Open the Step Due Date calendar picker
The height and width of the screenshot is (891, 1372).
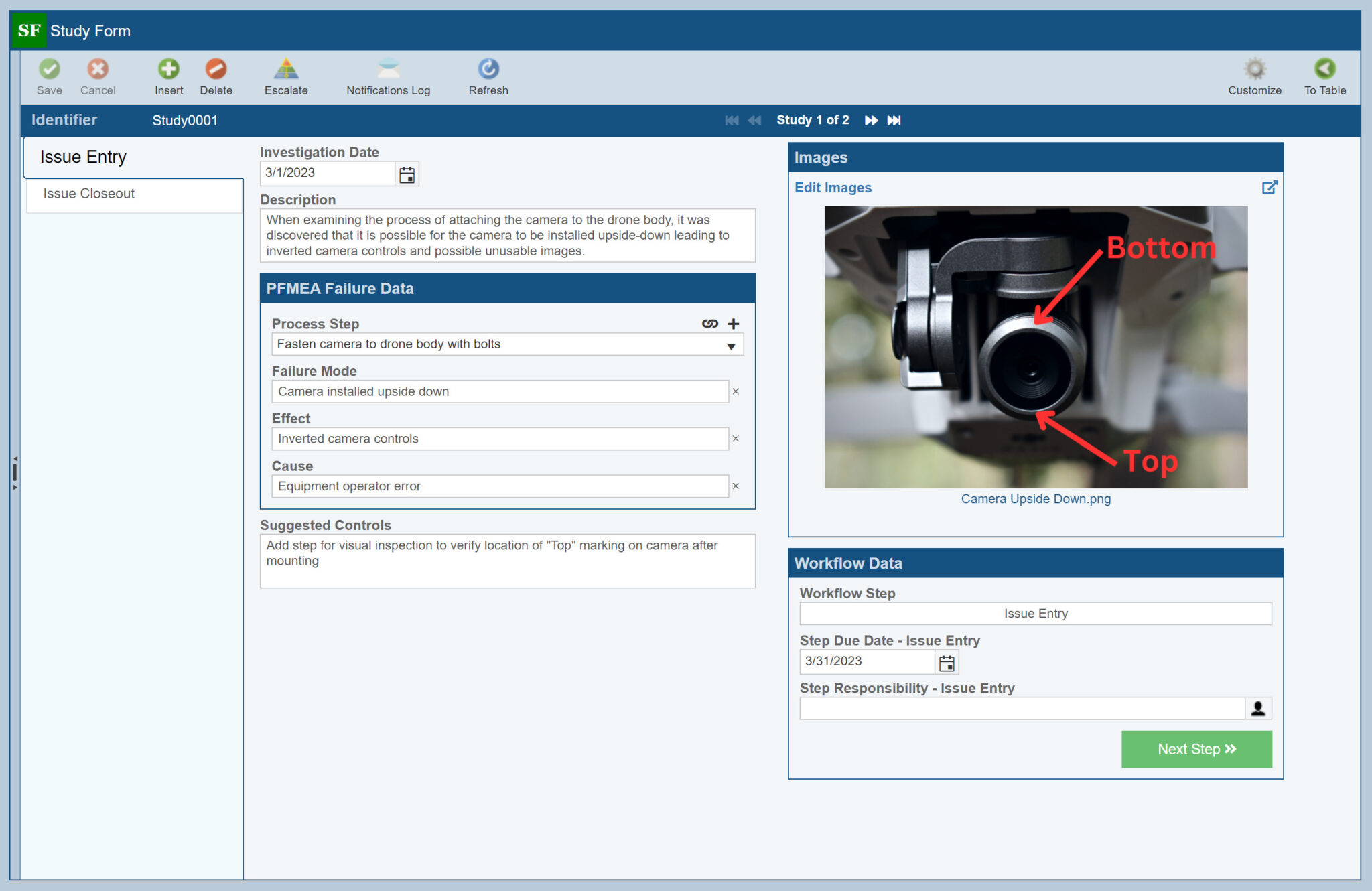[947, 662]
